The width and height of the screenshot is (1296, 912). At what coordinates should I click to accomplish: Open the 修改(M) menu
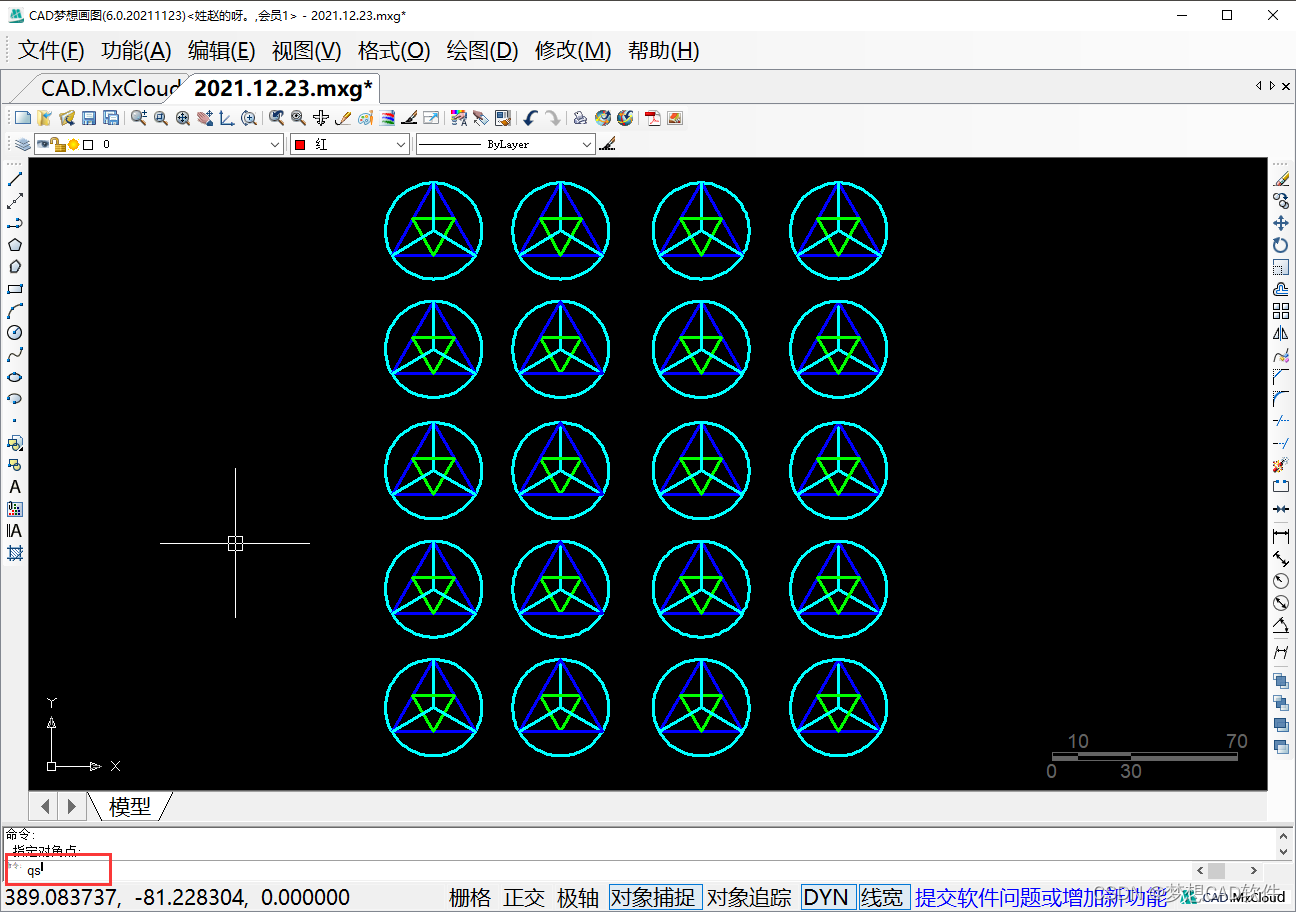[x=573, y=50]
